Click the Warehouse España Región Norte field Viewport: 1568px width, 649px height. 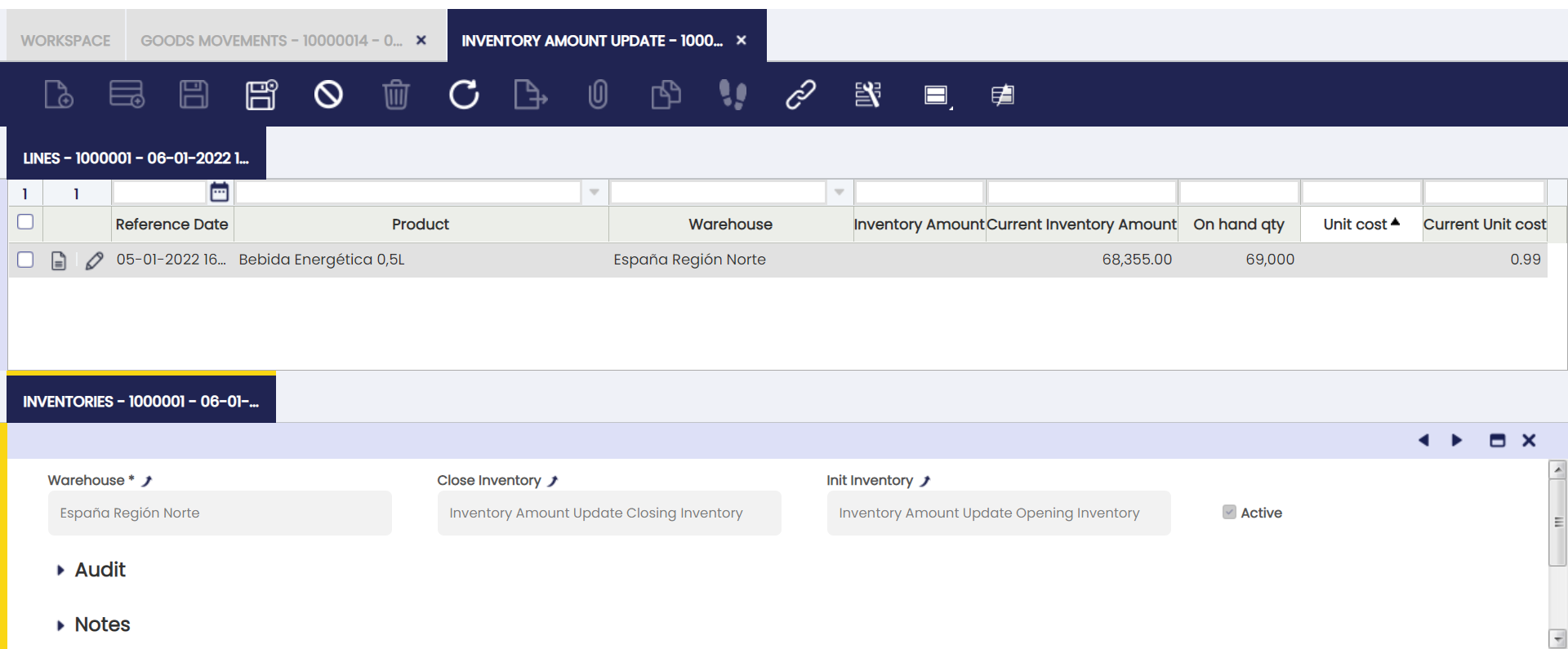tap(220, 513)
